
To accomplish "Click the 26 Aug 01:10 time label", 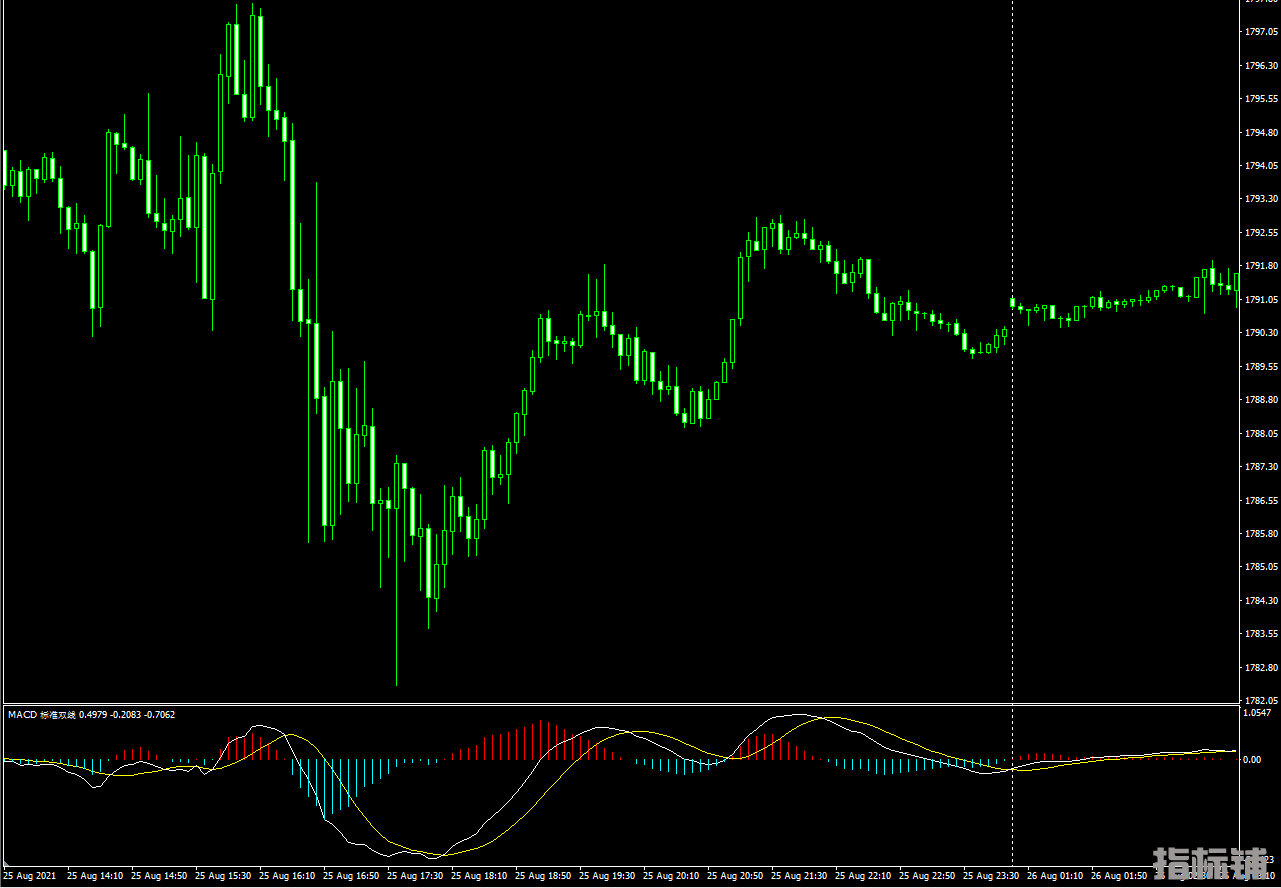I will [1055, 876].
